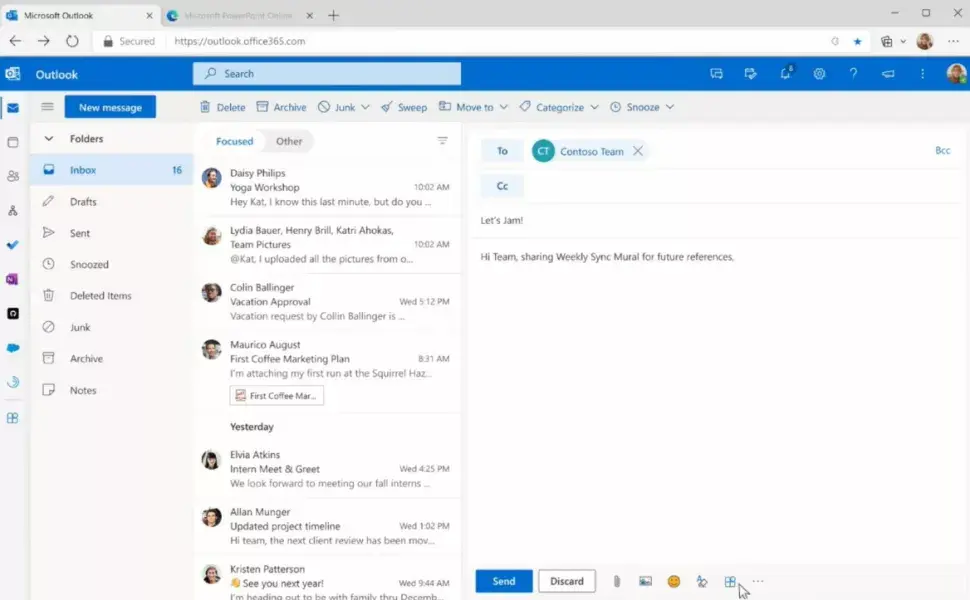Open Elvia Atkins Intern Meet & Greet email
This screenshot has width=970, height=600.
[x=328, y=469]
